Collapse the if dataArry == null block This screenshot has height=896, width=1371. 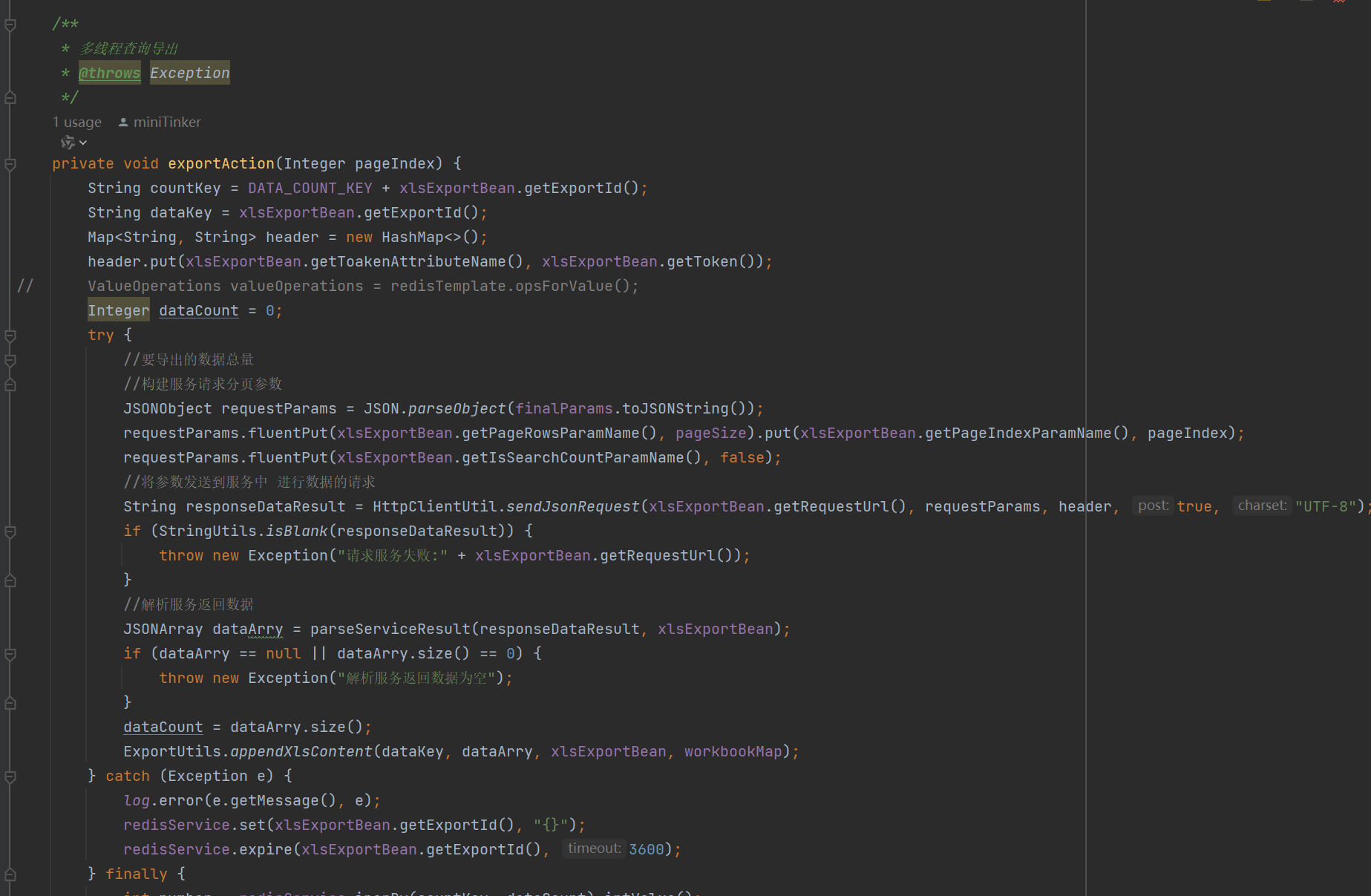click(x=10, y=654)
